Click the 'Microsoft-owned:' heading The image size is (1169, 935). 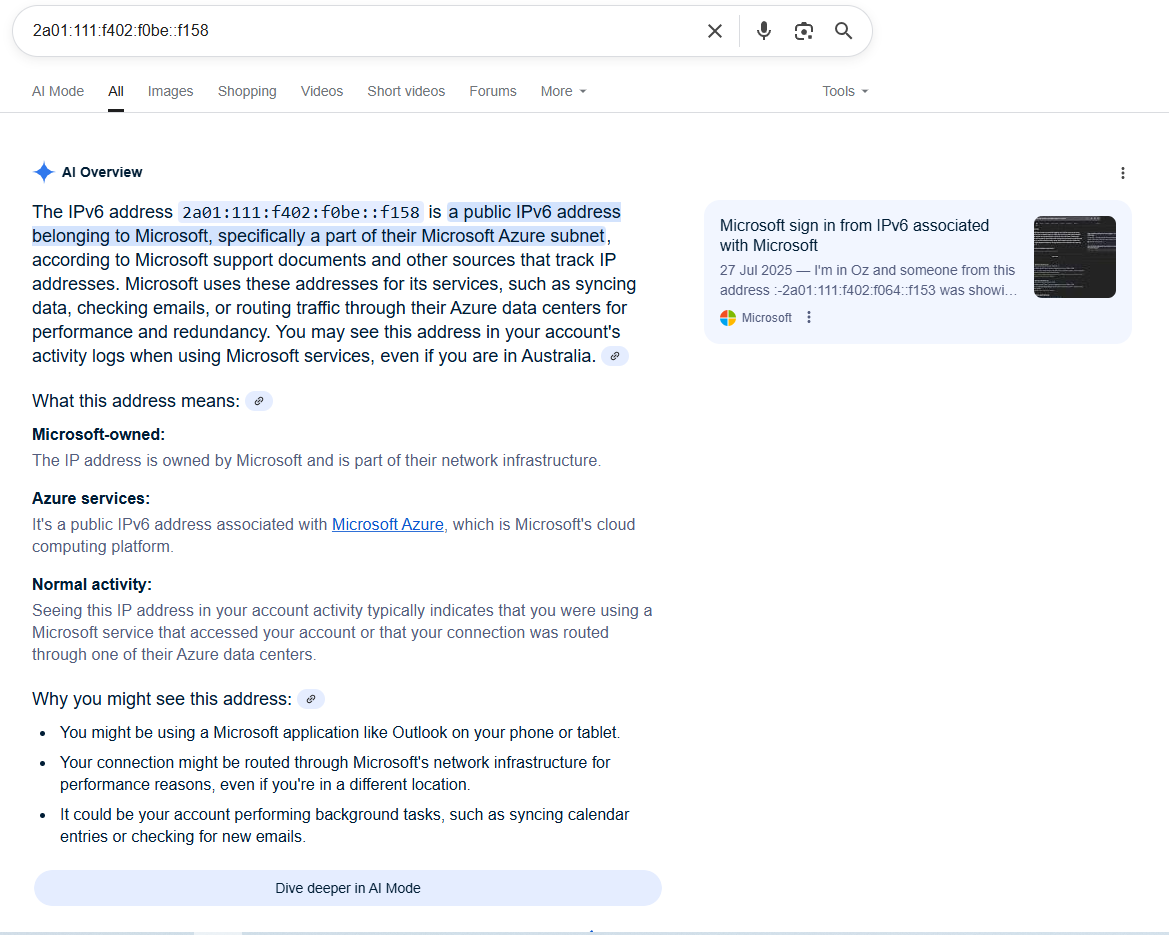[98, 435]
